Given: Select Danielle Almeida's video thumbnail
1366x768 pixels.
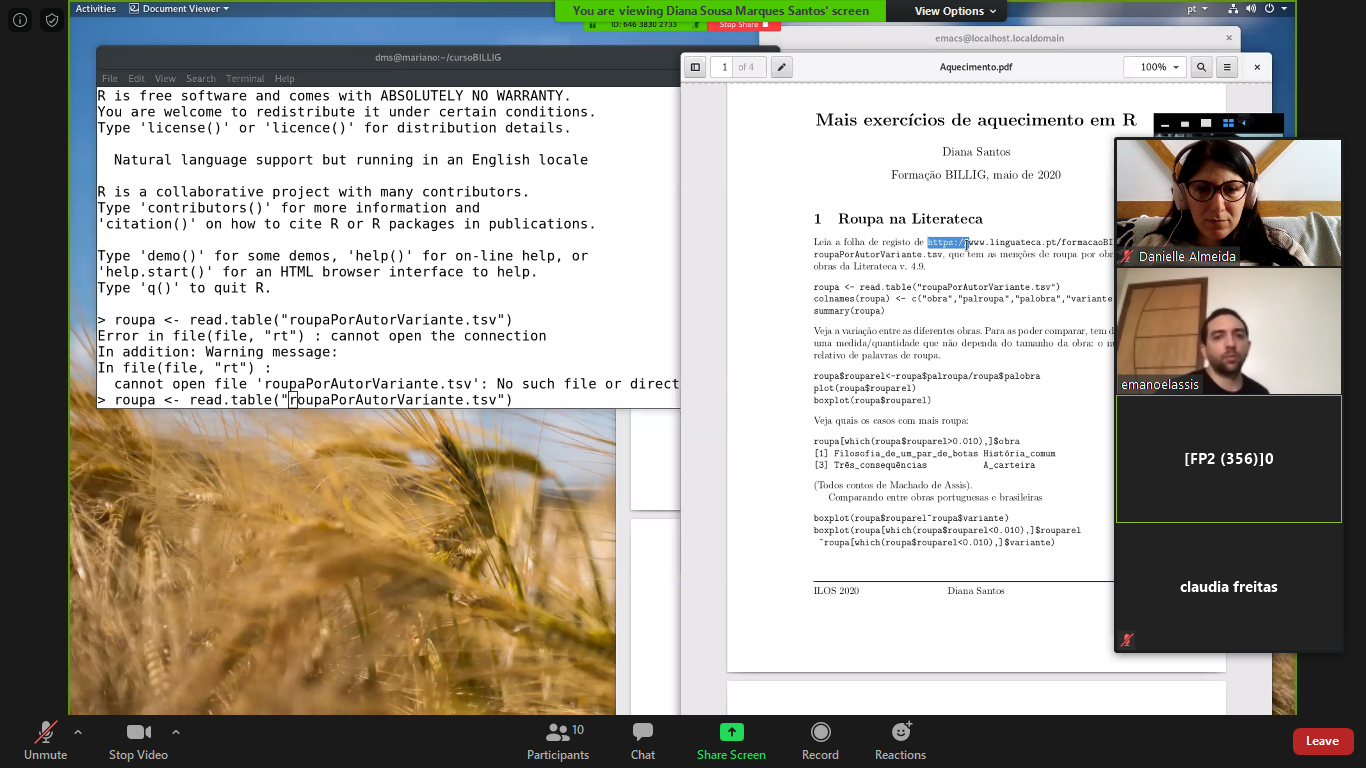Looking at the screenshot, I should tap(1228, 202).
